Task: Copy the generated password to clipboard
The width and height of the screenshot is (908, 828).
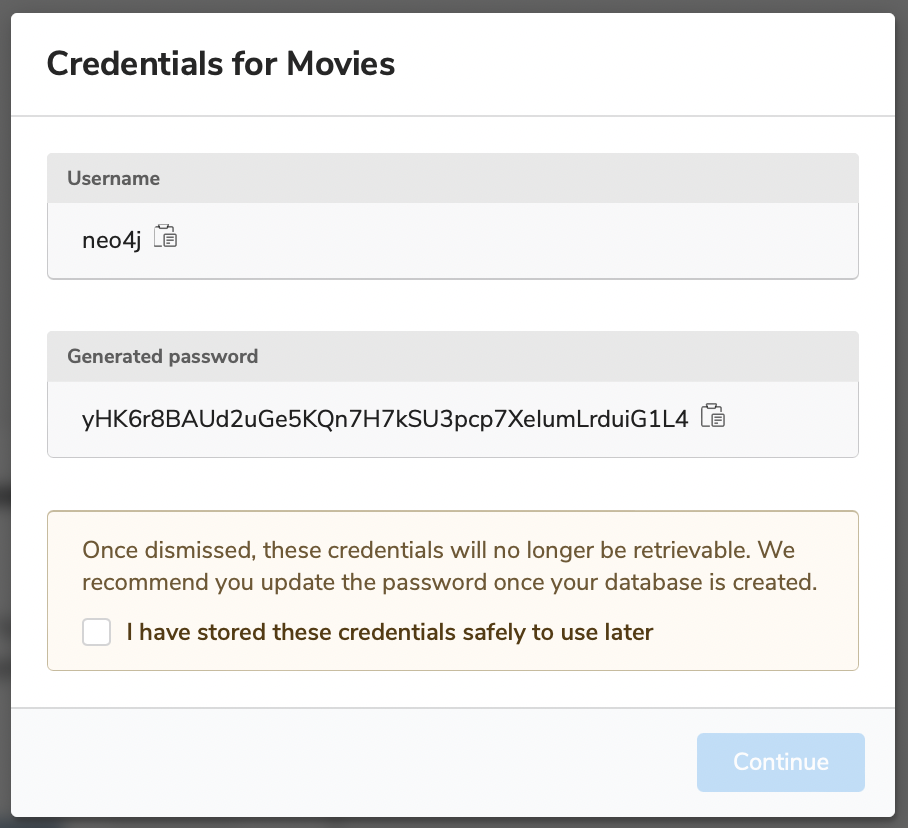Action: pos(712,415)
